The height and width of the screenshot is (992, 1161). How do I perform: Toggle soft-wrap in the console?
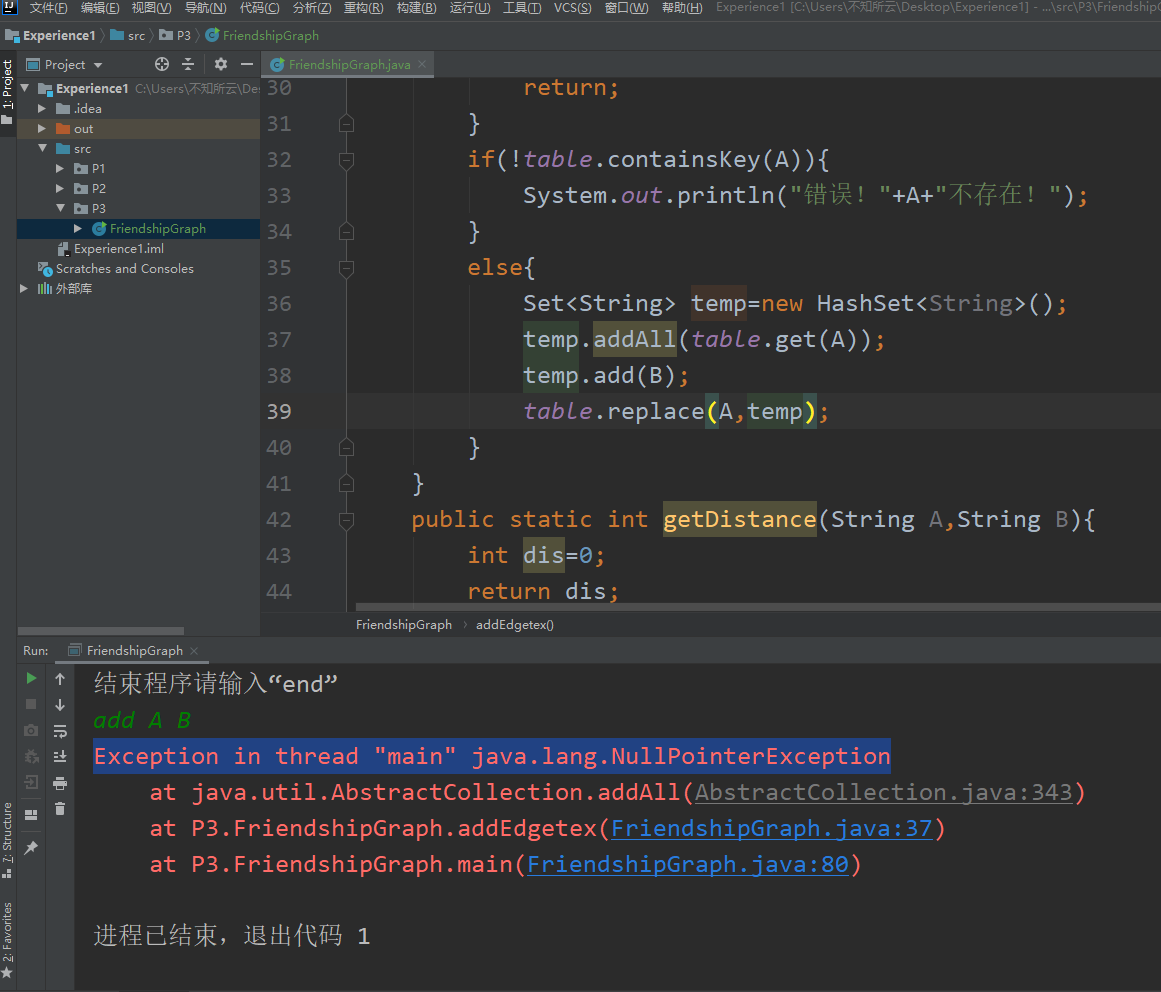[60, 731]
